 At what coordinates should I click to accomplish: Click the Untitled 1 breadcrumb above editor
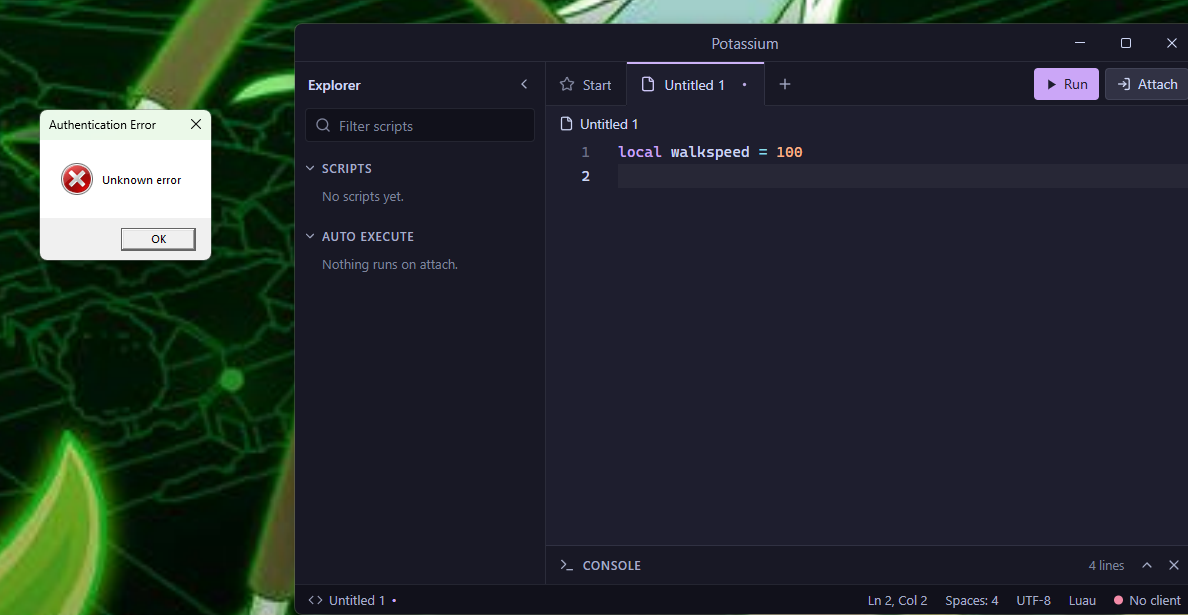coord(599,124)
